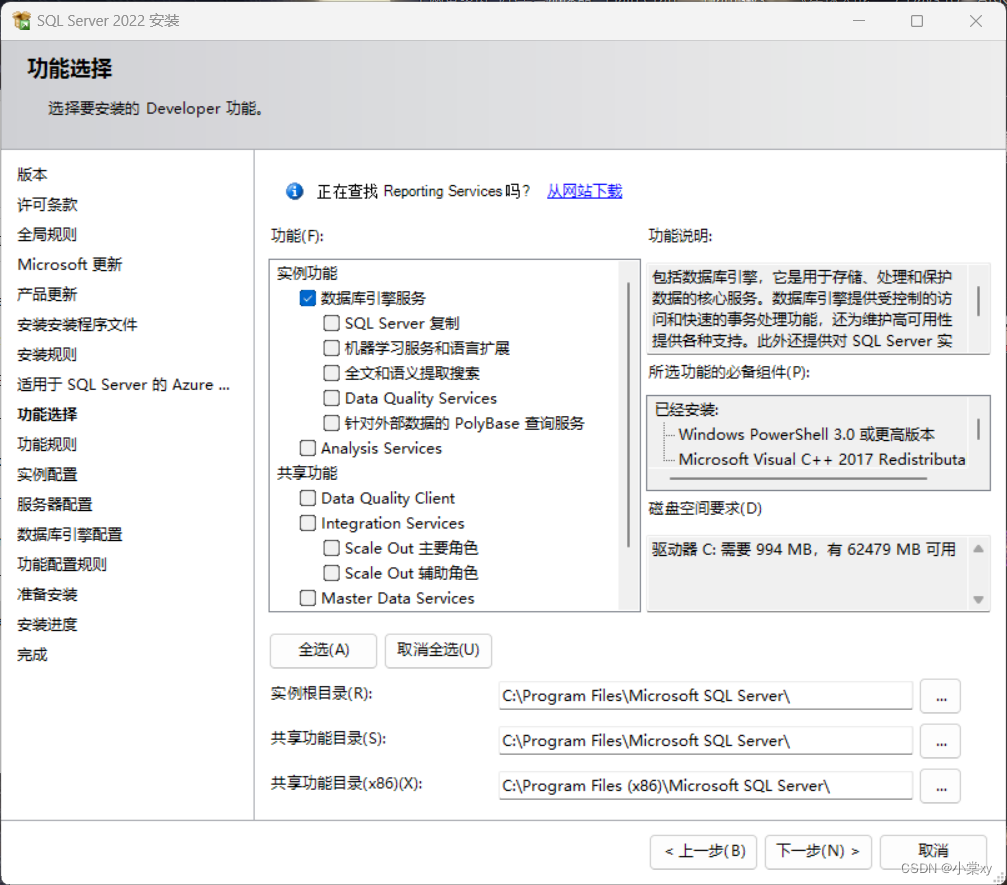Click the 共享功能 group header

[307, 473]
